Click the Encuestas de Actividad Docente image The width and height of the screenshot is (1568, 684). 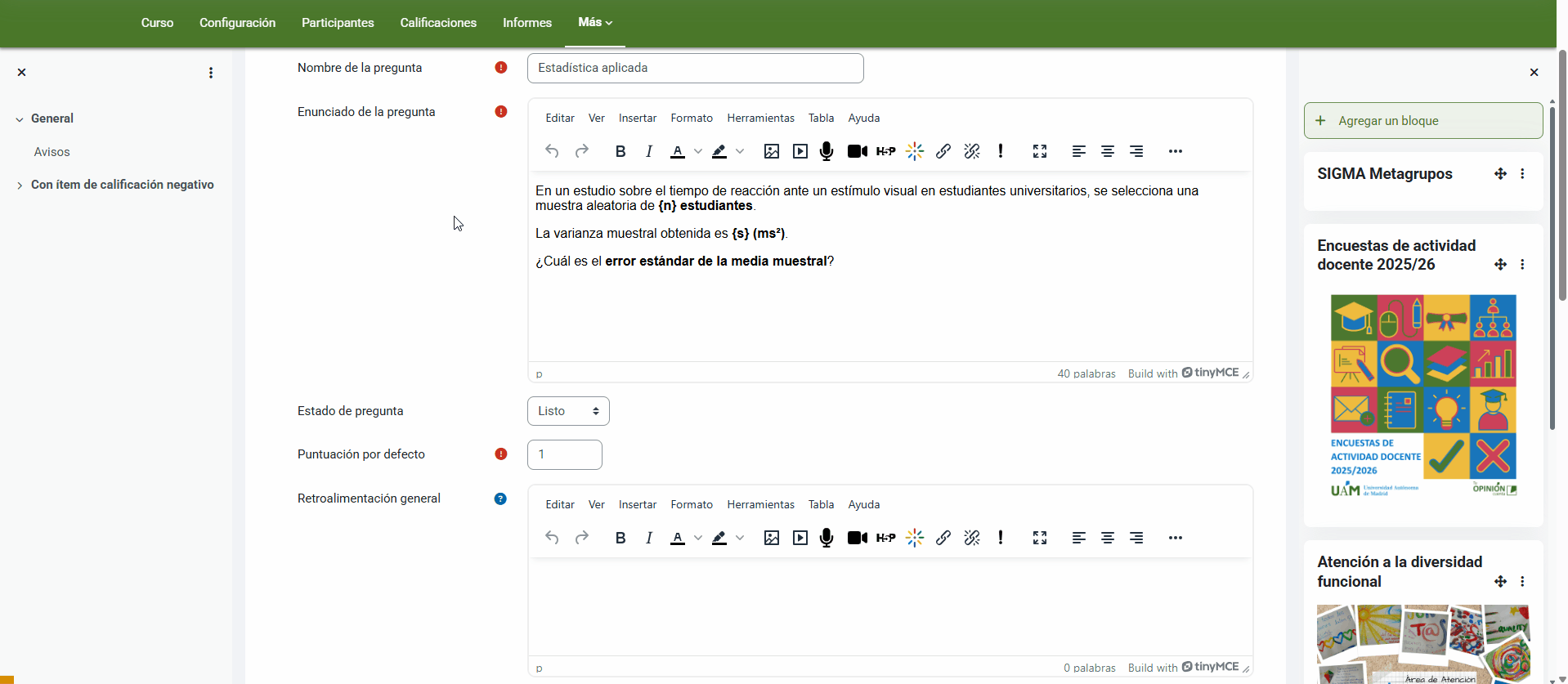[1423, 396]
